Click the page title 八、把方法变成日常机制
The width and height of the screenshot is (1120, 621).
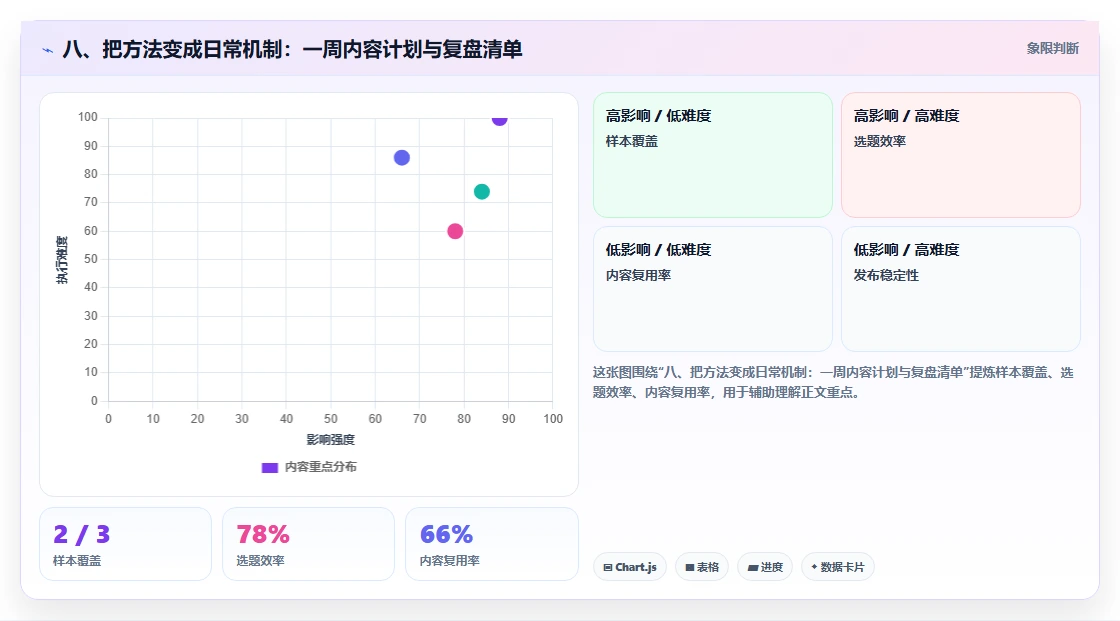[292, 49]
